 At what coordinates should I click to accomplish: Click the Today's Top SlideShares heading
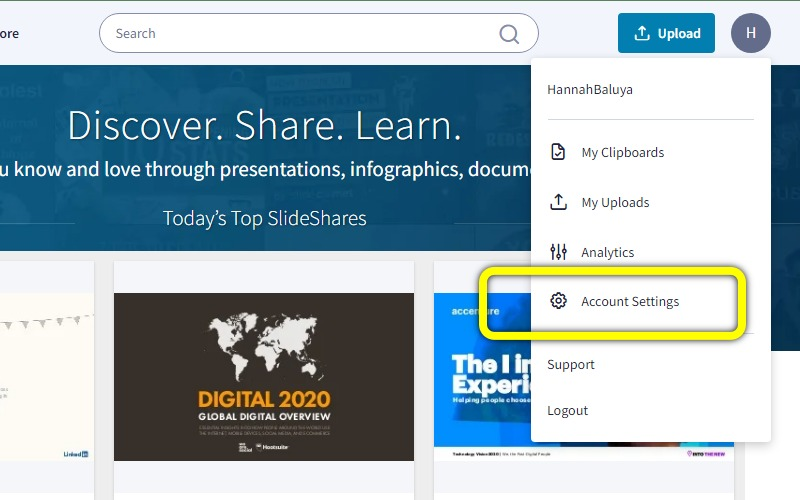coord(264,218)
